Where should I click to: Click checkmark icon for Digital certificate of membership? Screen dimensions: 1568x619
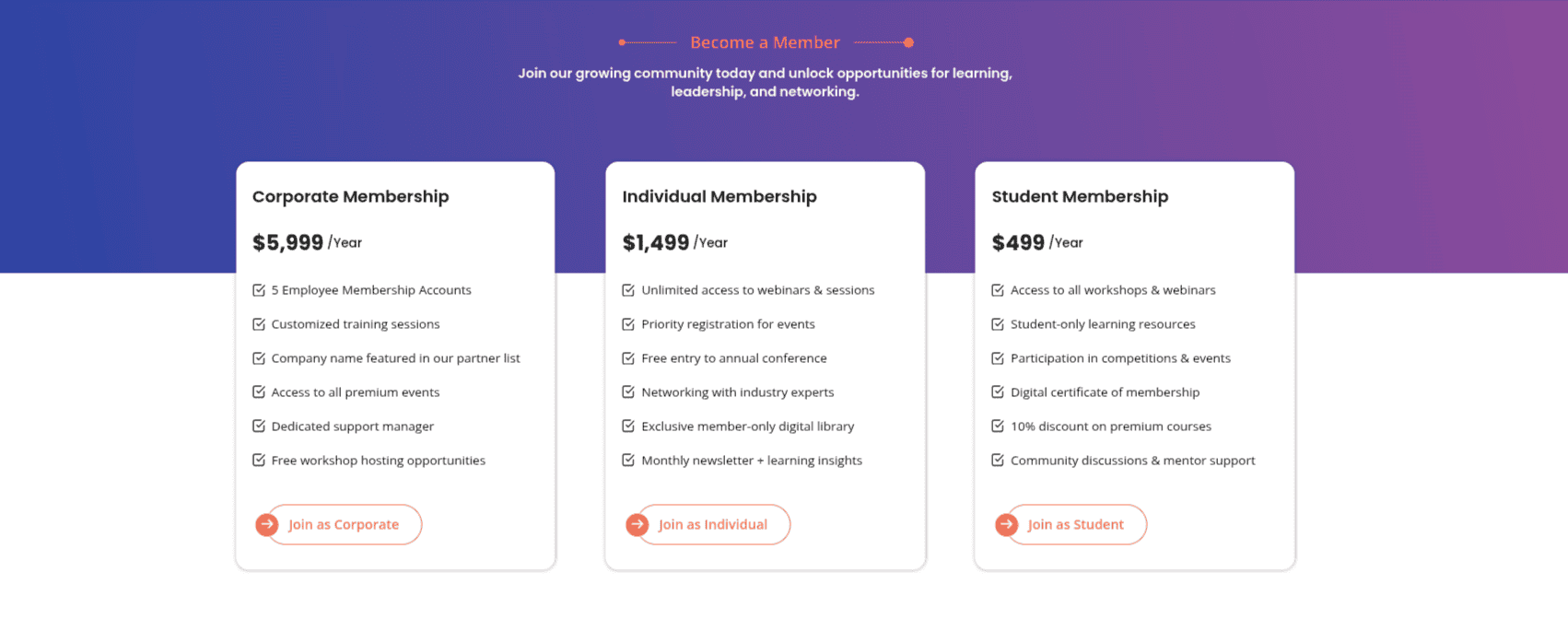[x=998, y=392]
